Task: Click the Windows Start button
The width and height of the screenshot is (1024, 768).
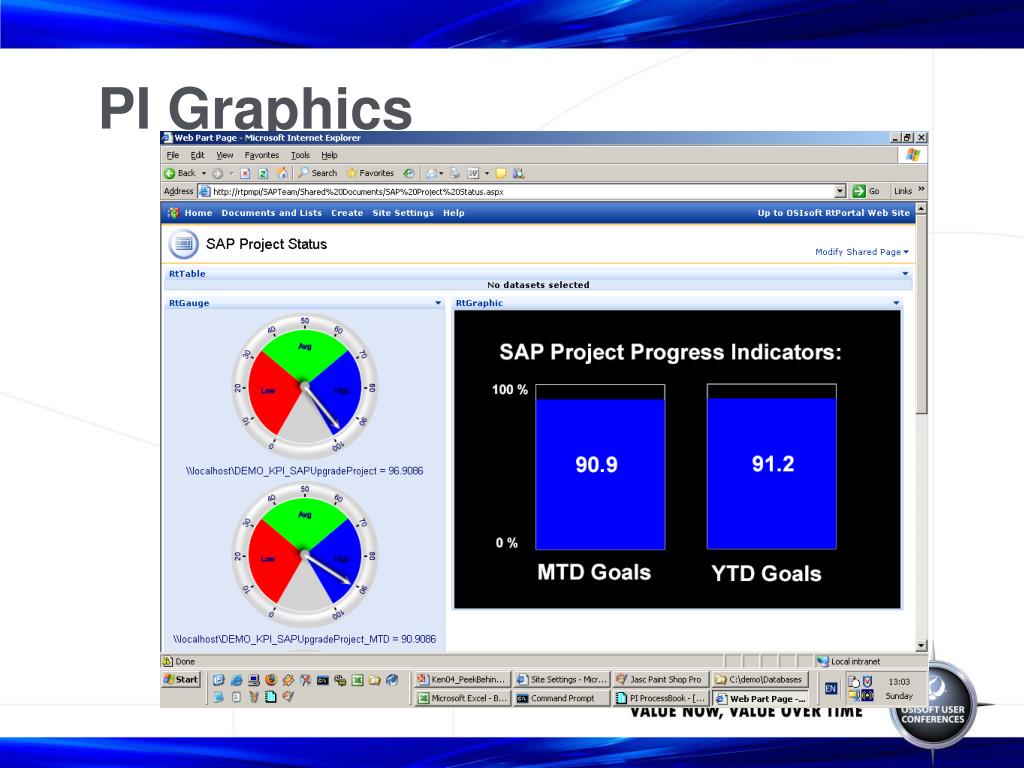Action: [x=181, y=679]
